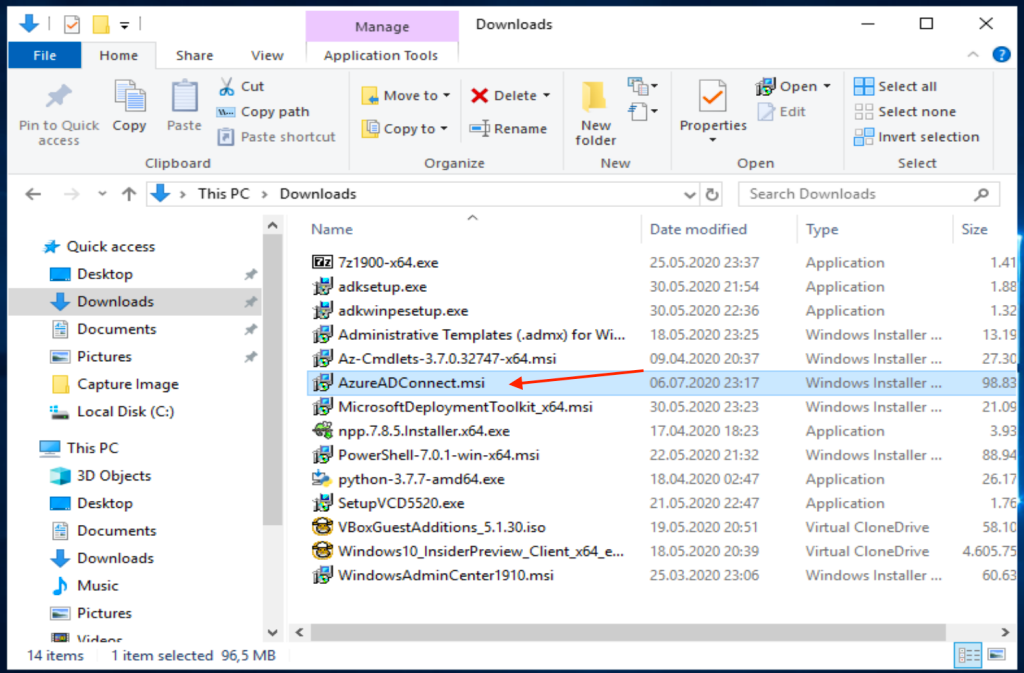Open the Application Tools tab
Screen dimensions: 1024x673
click(x=381, y=55)
